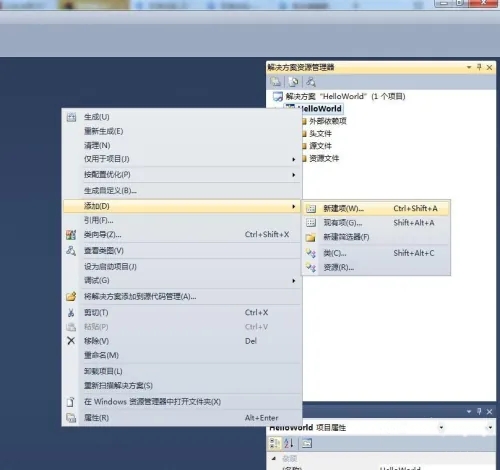Viewport: 500px width, 470px height.
Task: Select 生成自定义(B)... menu entry
Action: click(182, 191)
